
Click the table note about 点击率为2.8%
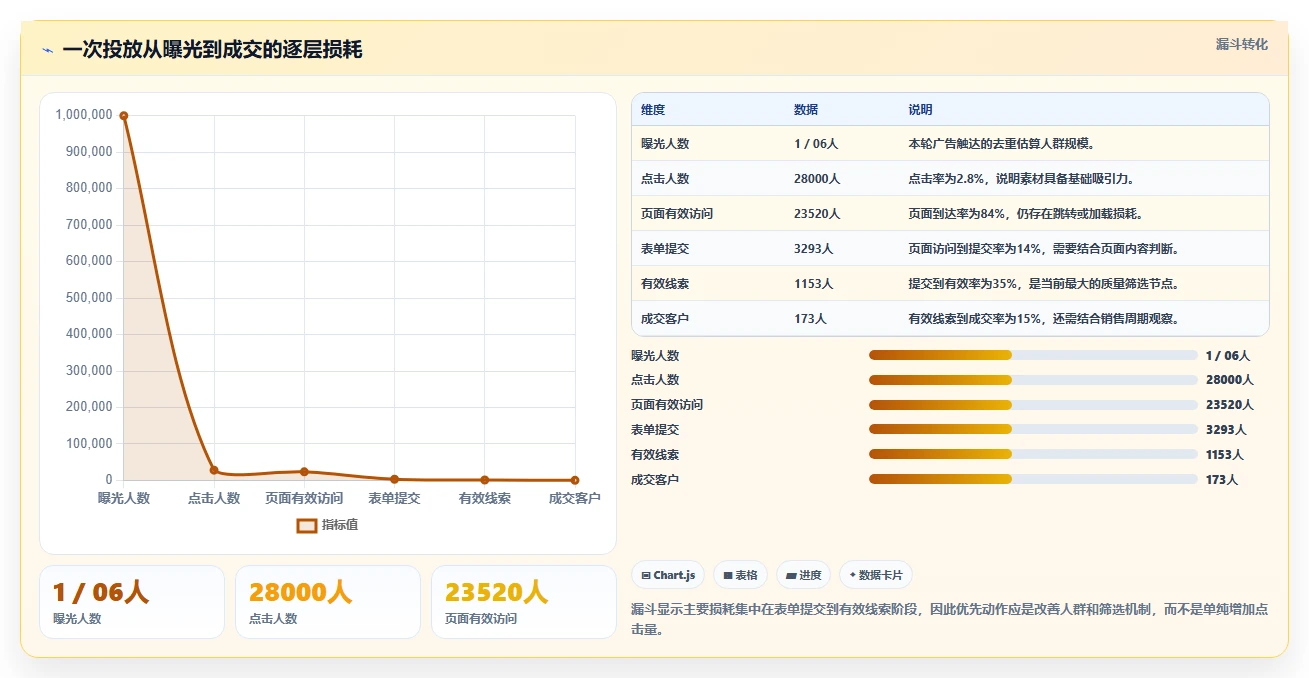(1021, 179)
